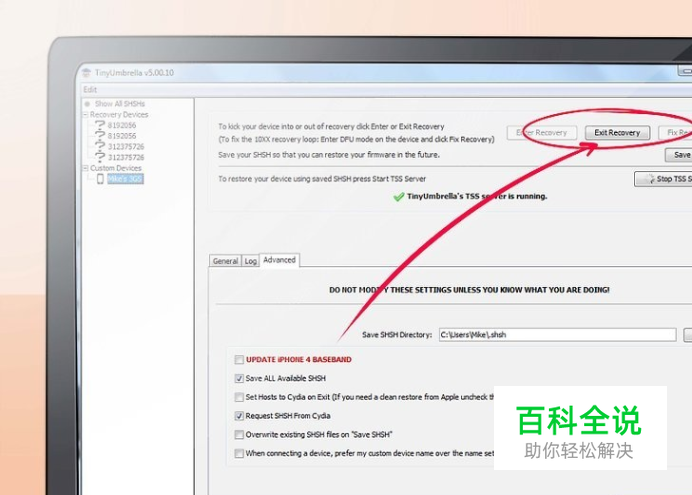Switch to the Advanced tab
Screen dimensions: 692x495
(x=279, y=260)
